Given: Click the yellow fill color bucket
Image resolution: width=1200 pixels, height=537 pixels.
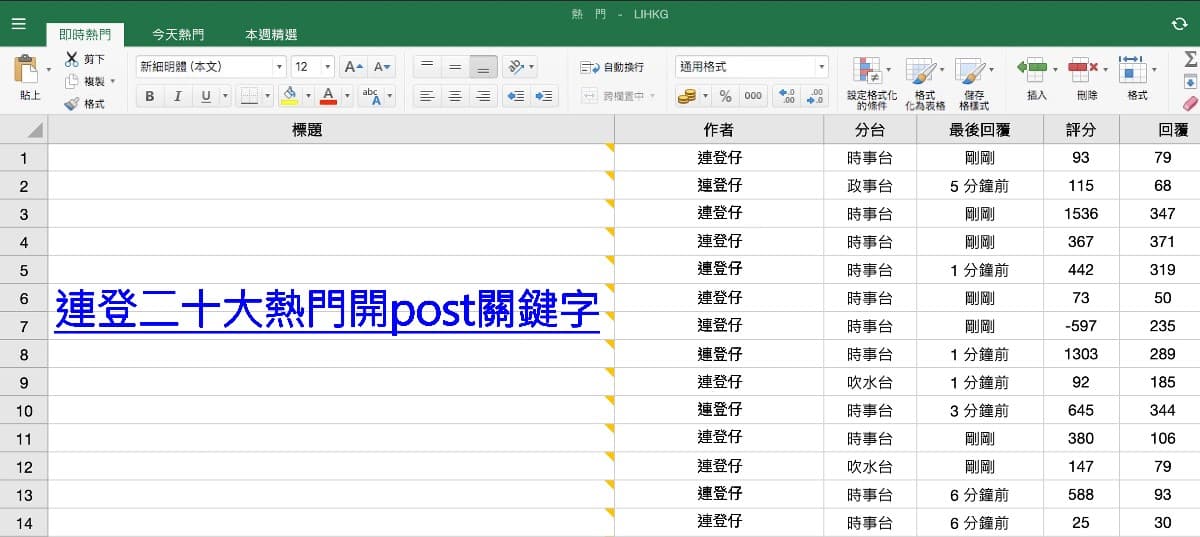Looking at the screenshot, I should click(x=290, y=96).
